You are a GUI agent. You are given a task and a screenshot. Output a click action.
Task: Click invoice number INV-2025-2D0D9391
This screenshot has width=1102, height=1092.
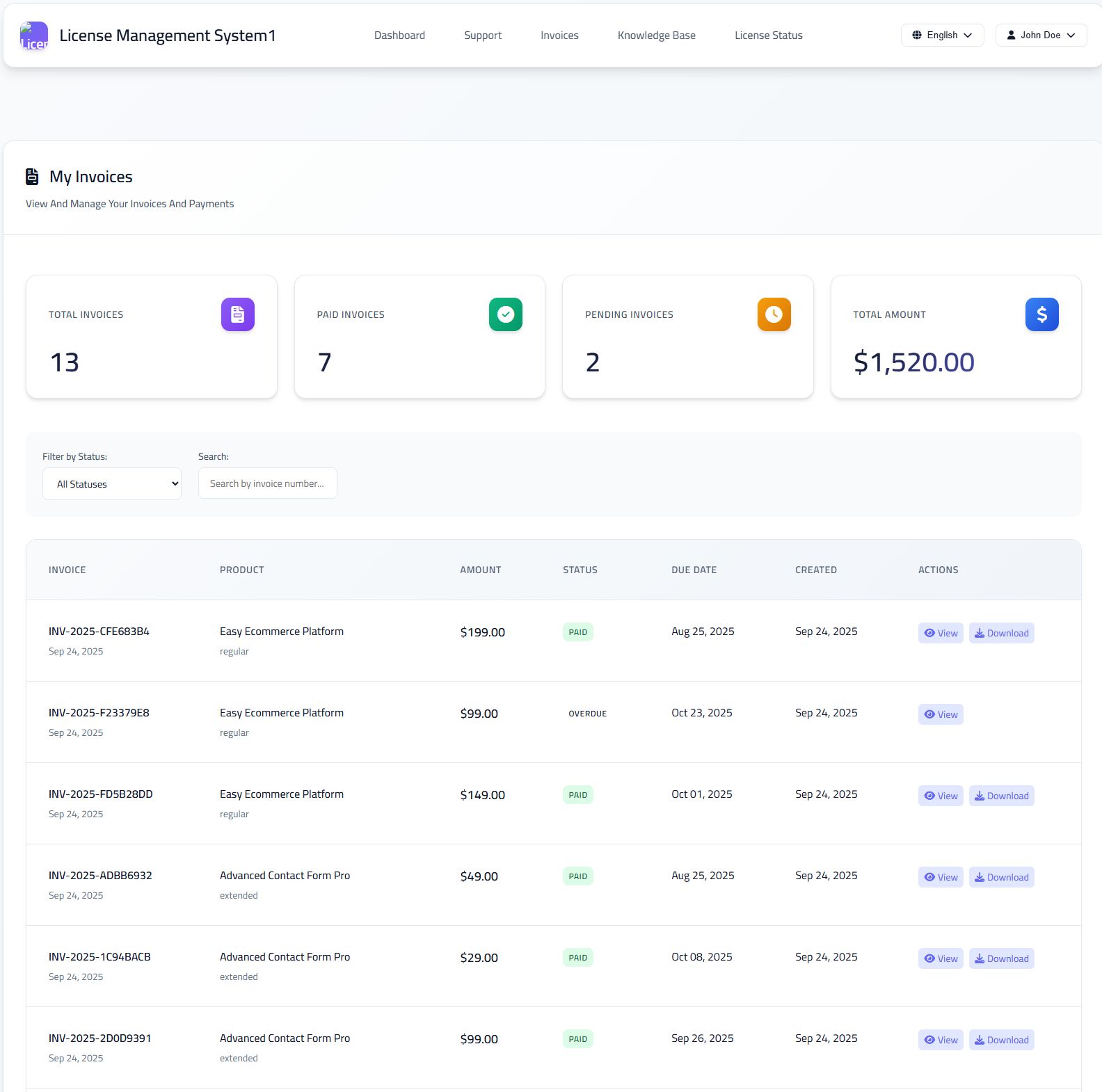pos(100,1038)
